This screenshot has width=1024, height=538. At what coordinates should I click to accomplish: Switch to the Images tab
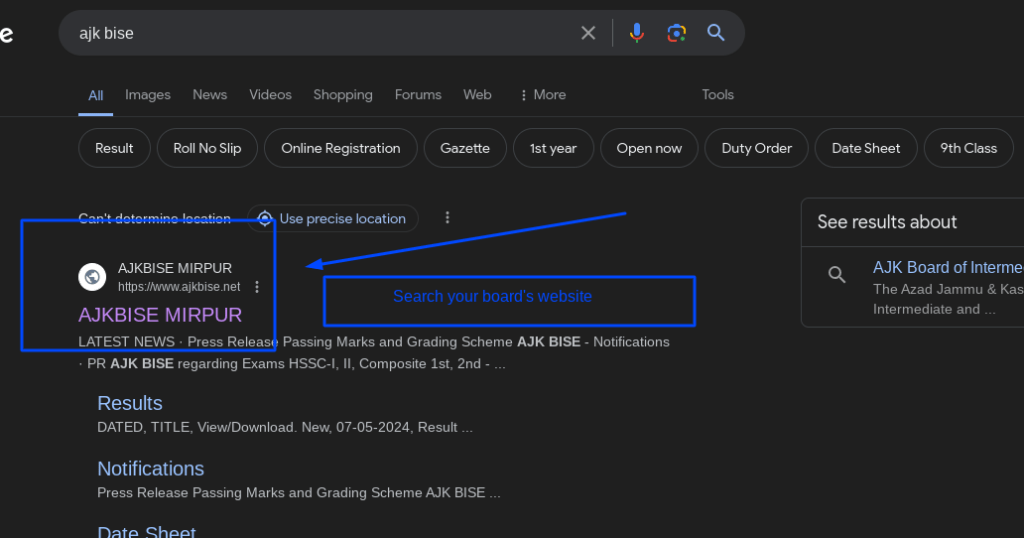coord(148,95)
